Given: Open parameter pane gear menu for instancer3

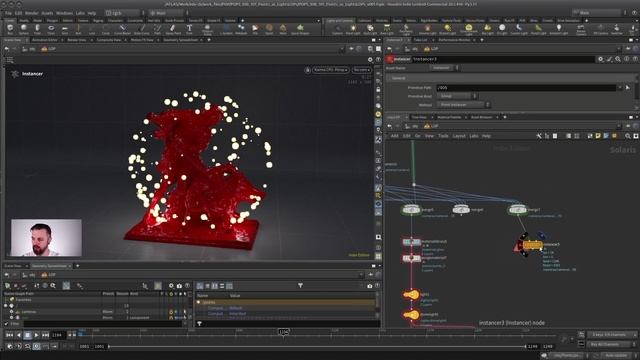Looking at the screenshot, I should (601, 59).
